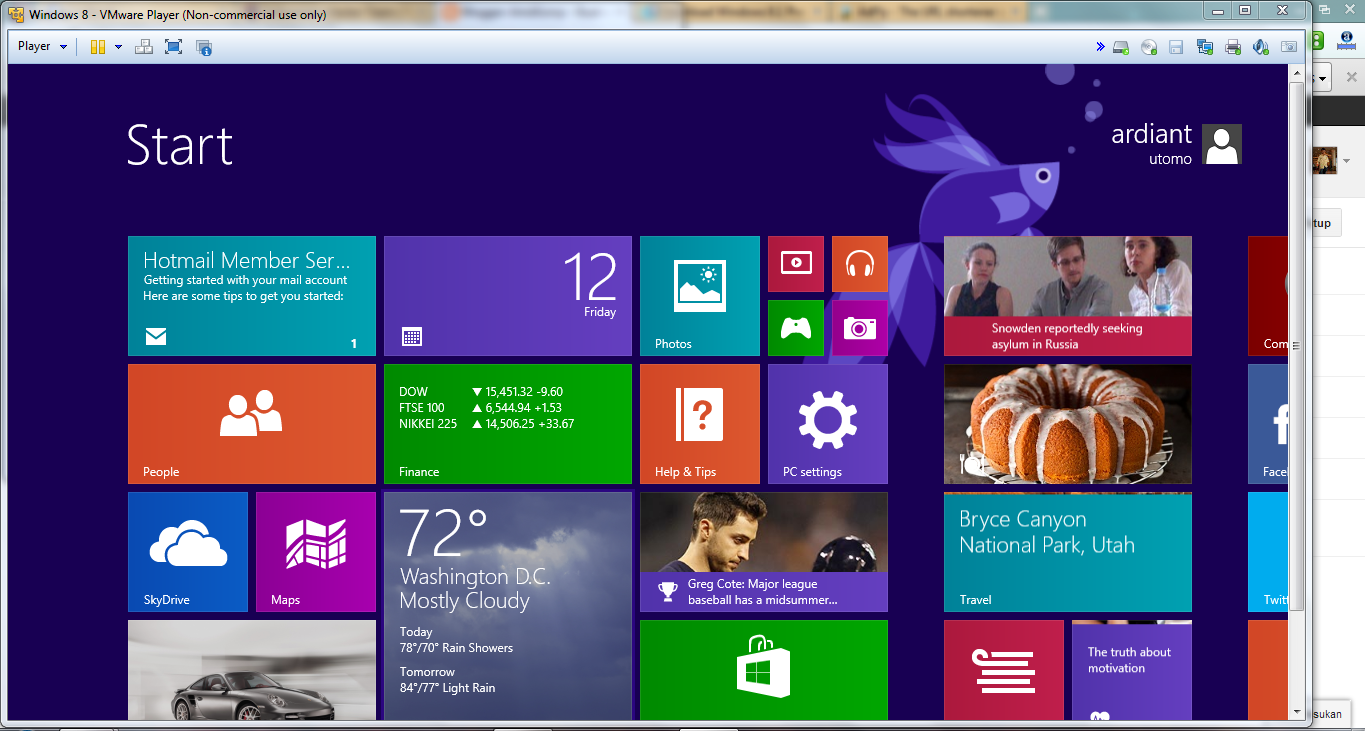1365x731 pixels.
Task: Open the Hotmail Member Services mail tile
Action: tap(252, 296)
